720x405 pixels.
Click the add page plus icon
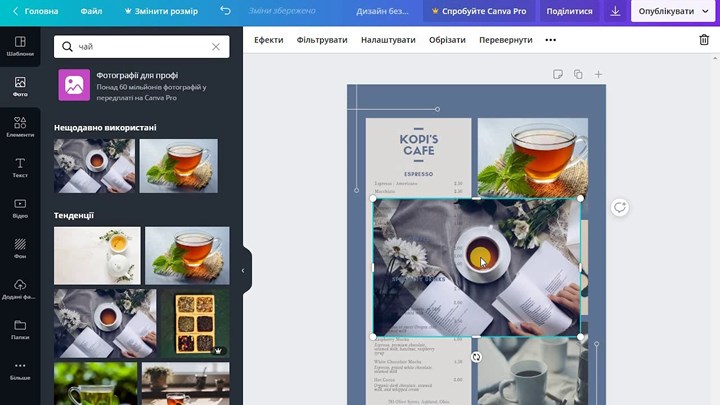click(598, 74)
